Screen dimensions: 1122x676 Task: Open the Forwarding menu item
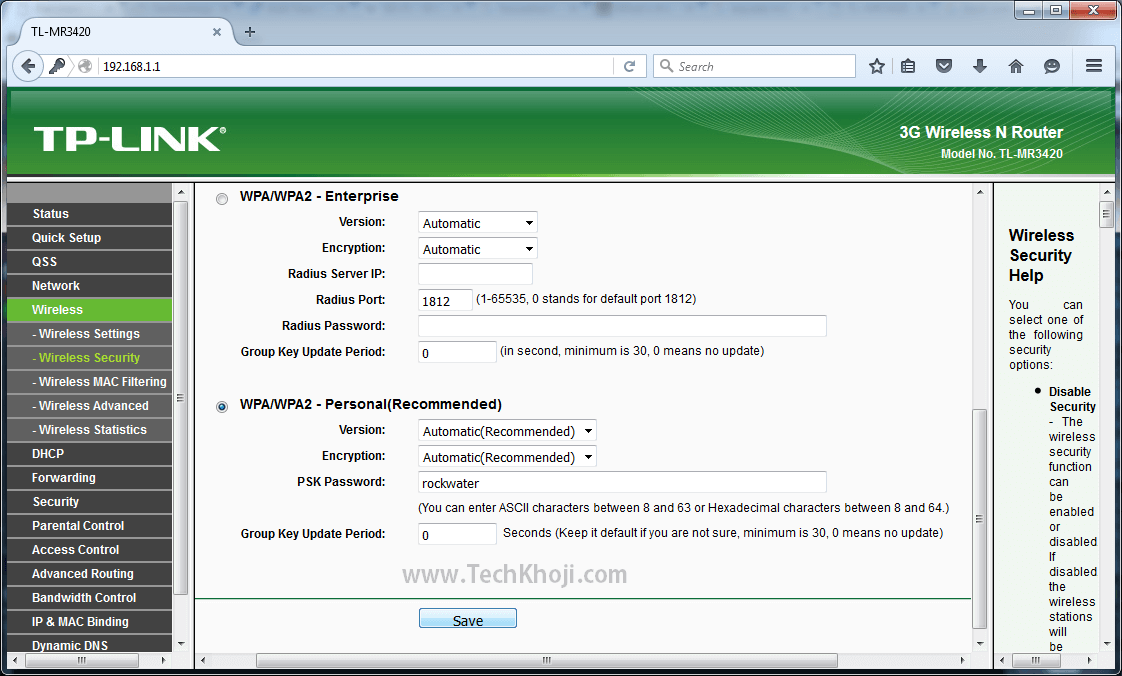tap(89, 477)
